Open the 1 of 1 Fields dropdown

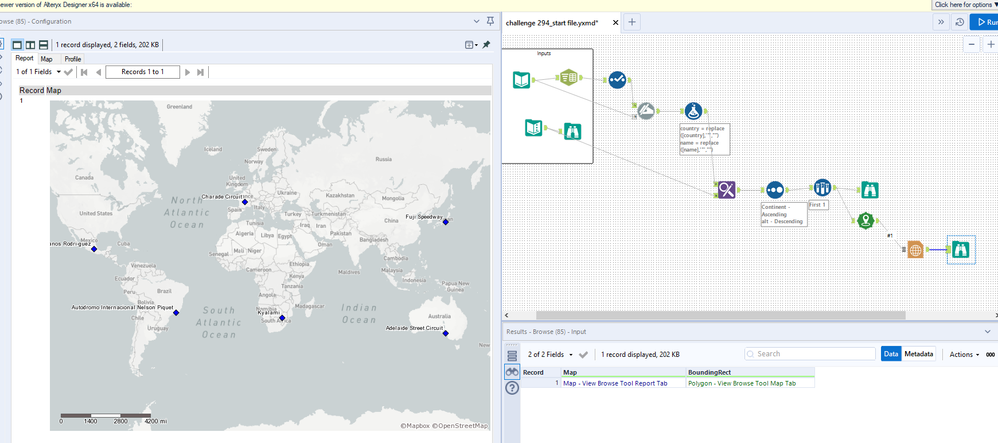39,72
